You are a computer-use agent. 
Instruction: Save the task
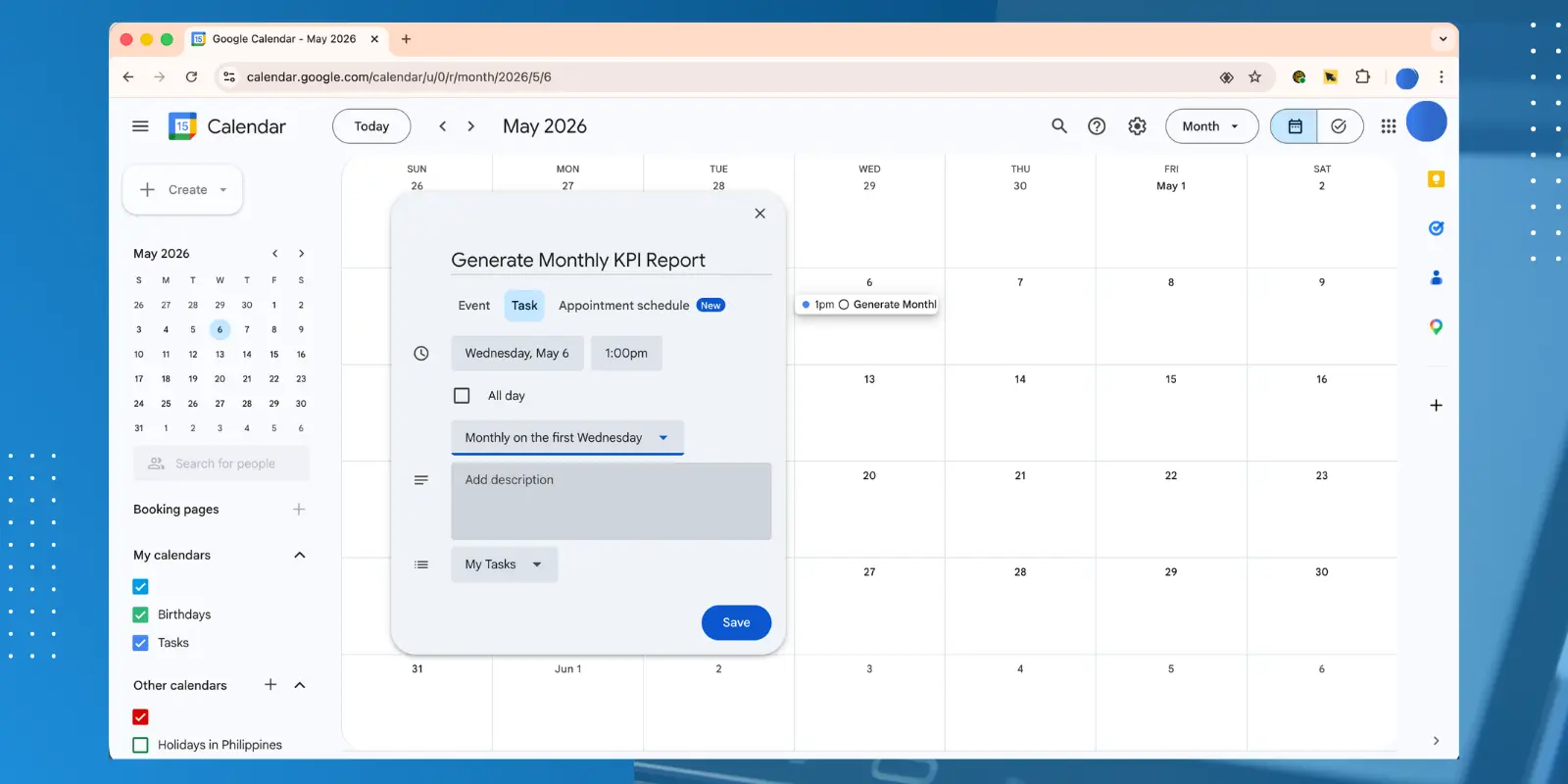[x=736, y=622]
